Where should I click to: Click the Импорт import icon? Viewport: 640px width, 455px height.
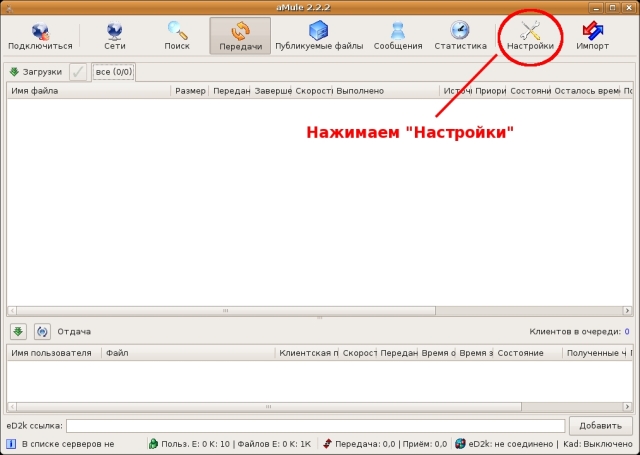592,35
